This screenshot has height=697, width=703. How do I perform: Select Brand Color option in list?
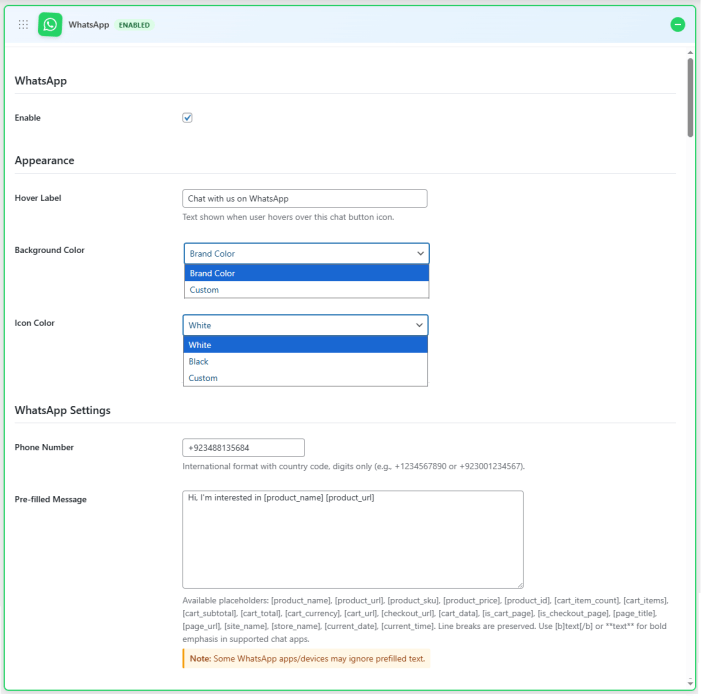307,274
